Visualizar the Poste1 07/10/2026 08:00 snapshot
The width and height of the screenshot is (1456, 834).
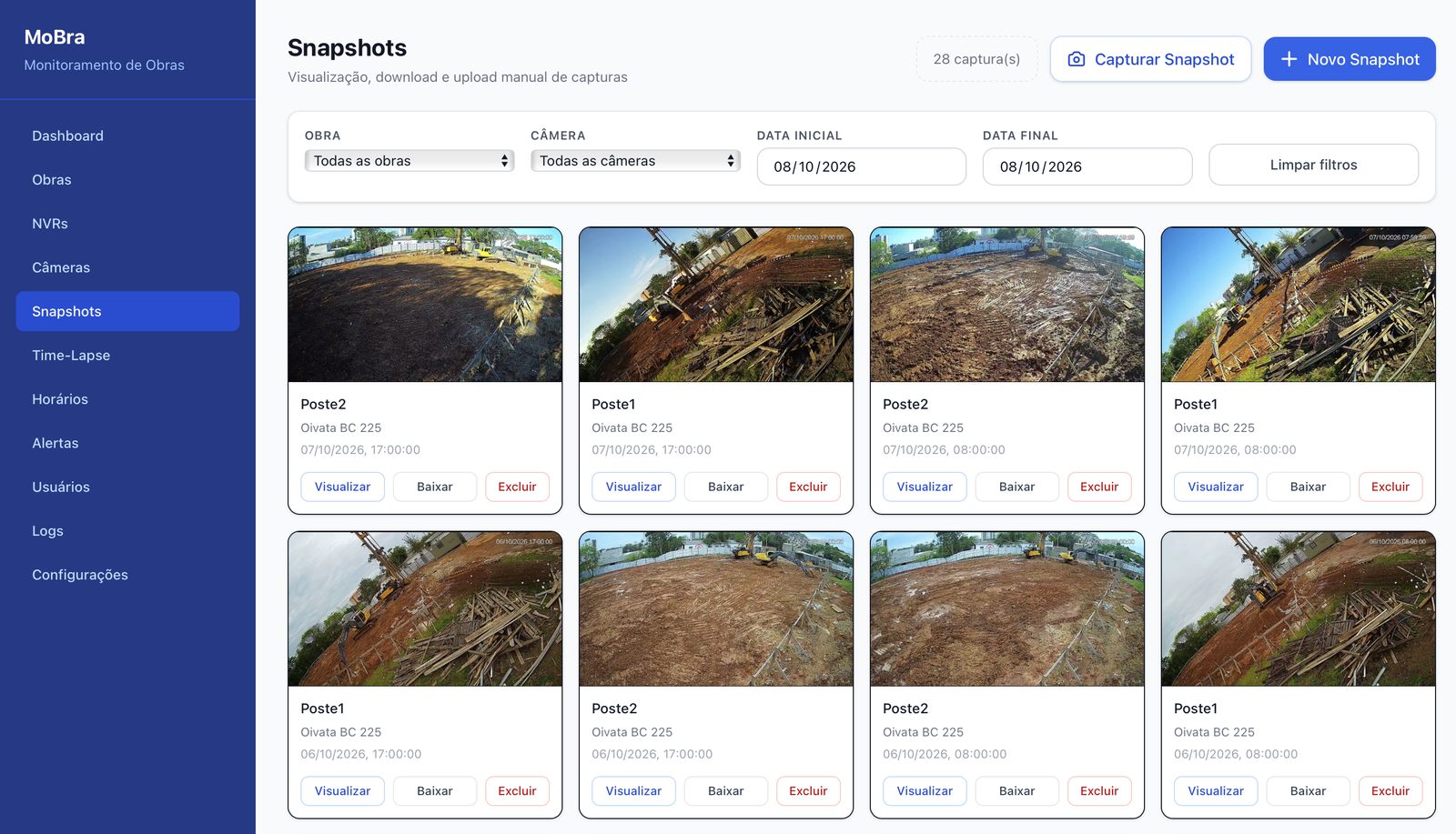coord(1216,487)
